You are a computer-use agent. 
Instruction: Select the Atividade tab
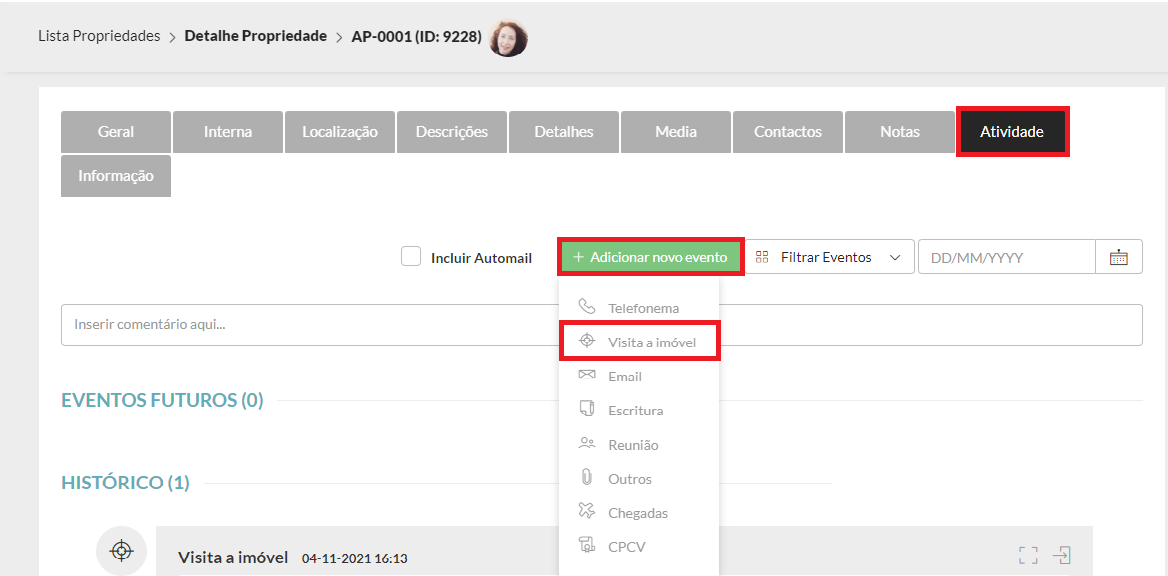[1012, 132]
